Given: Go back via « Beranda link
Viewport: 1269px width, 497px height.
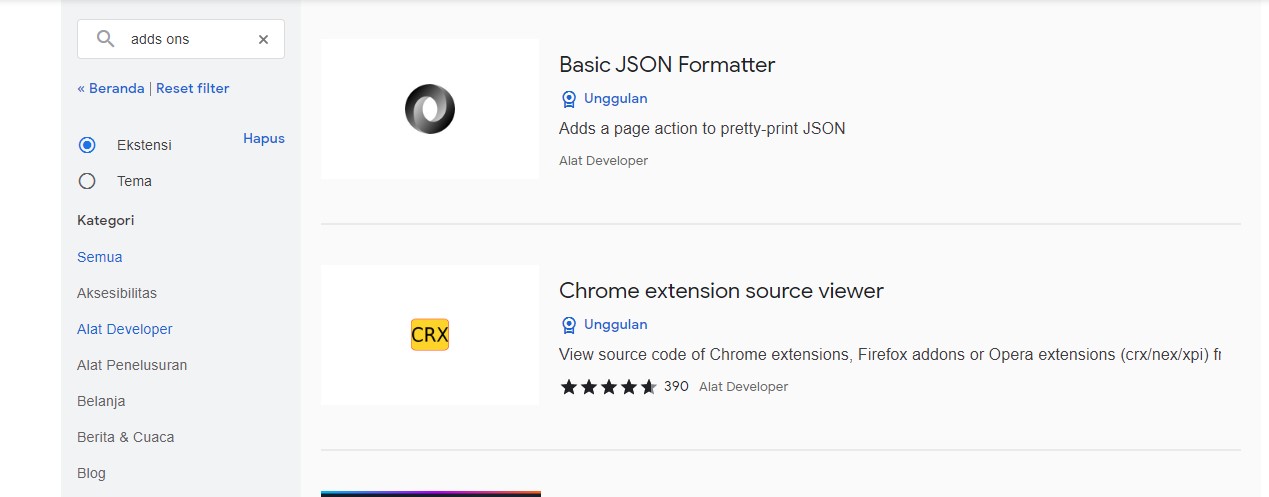Looking at the screenshot, I should 111,88.
